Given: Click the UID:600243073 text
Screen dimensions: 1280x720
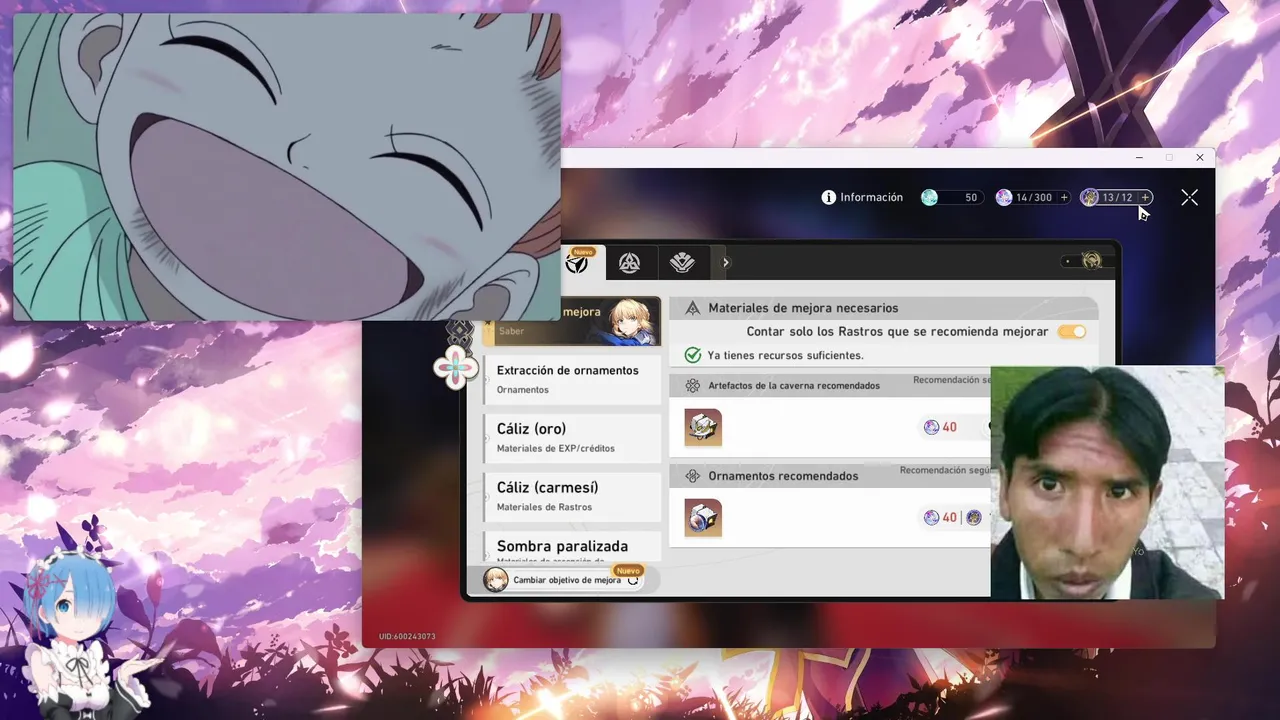Looking at the screenshot, I should [407, 636].
